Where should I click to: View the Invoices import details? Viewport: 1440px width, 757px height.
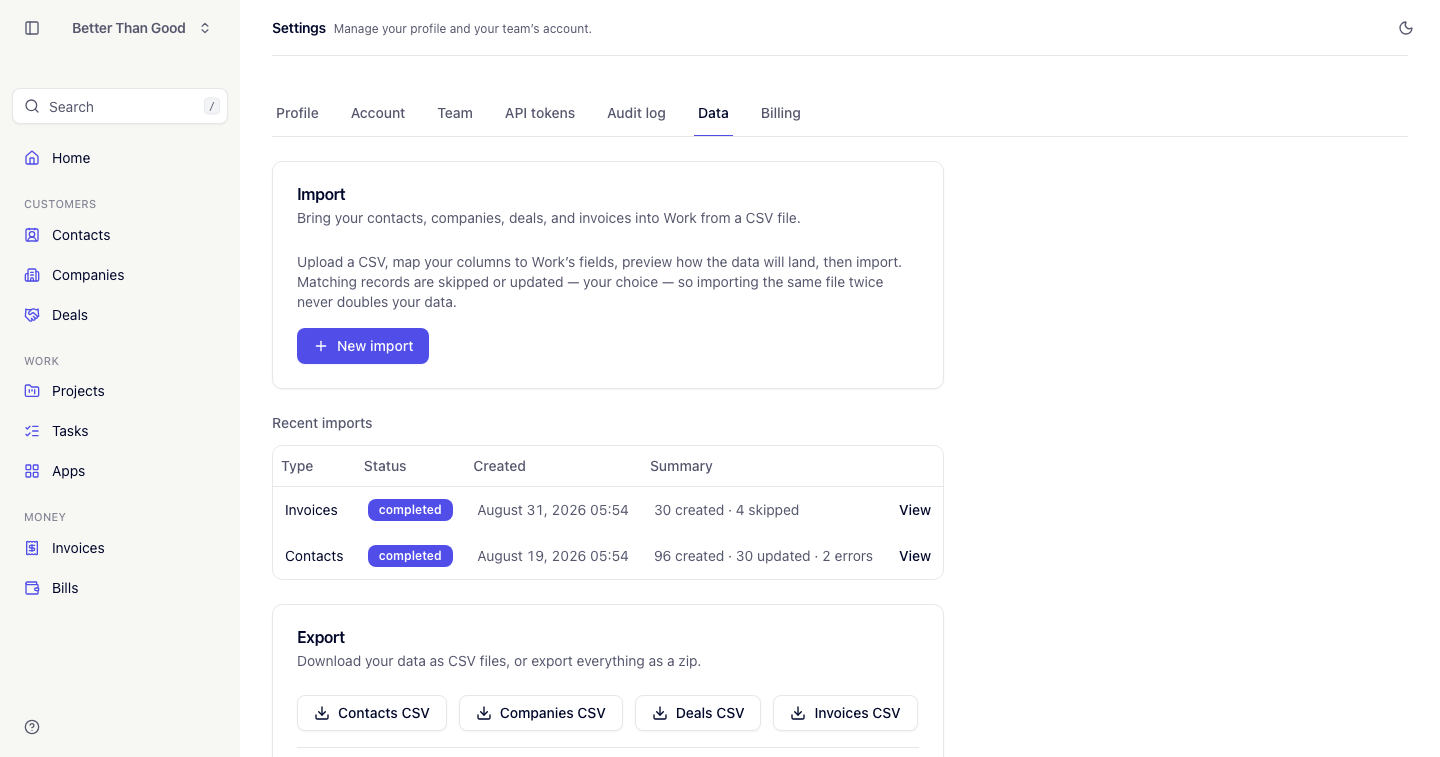pos(915,510)
